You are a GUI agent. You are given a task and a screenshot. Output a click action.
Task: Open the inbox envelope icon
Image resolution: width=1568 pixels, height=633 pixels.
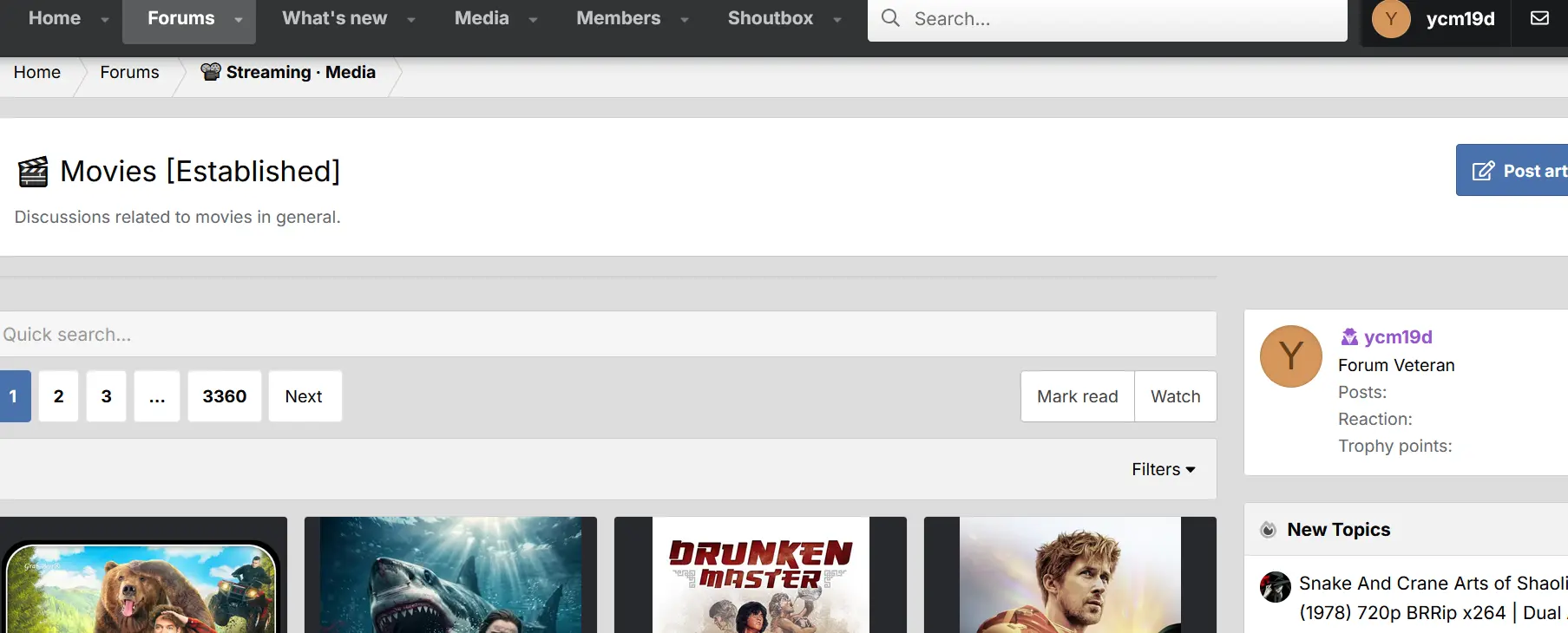coord(1539,18)
